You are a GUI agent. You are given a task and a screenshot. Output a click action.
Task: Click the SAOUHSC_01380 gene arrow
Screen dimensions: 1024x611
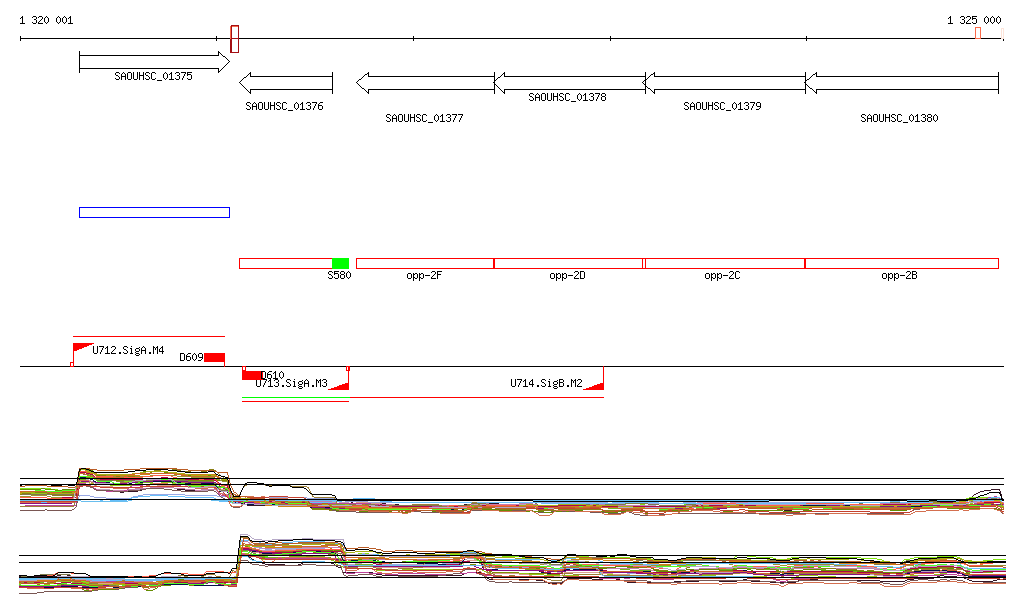click(x=902, y=83)
